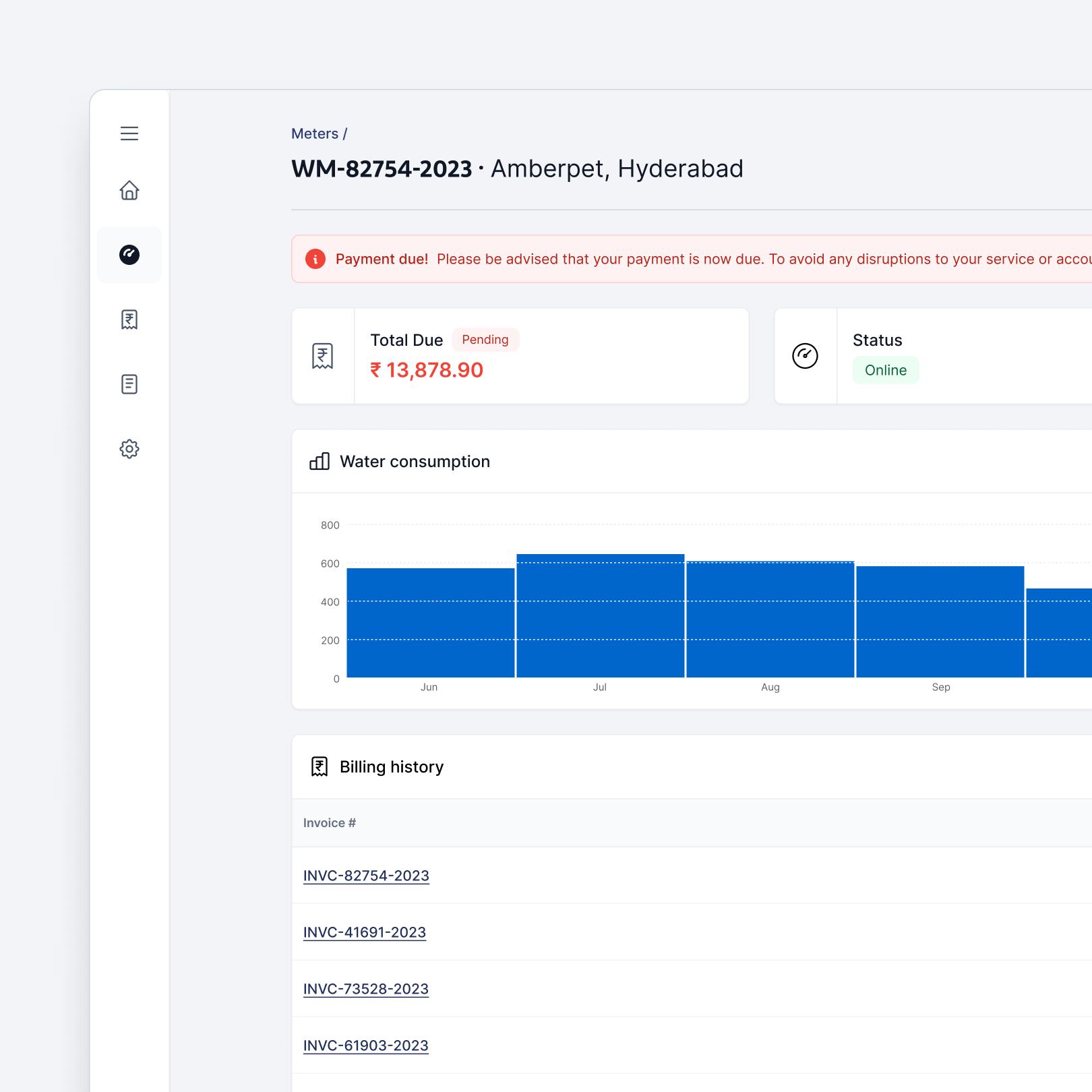Click the active meter gauge sidebar icon
1092x1092 pixels.
tap(129, 254)
